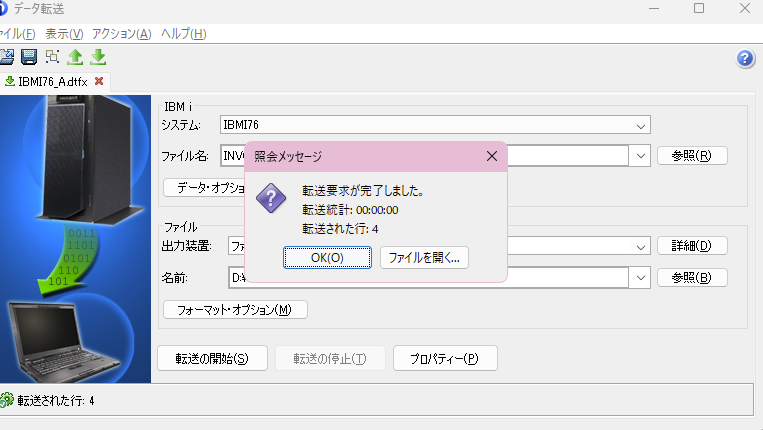This screenshot has height=430, width=763.
Task: Click ファイルを開く... button in dialog
Action: tap(424, 257)
